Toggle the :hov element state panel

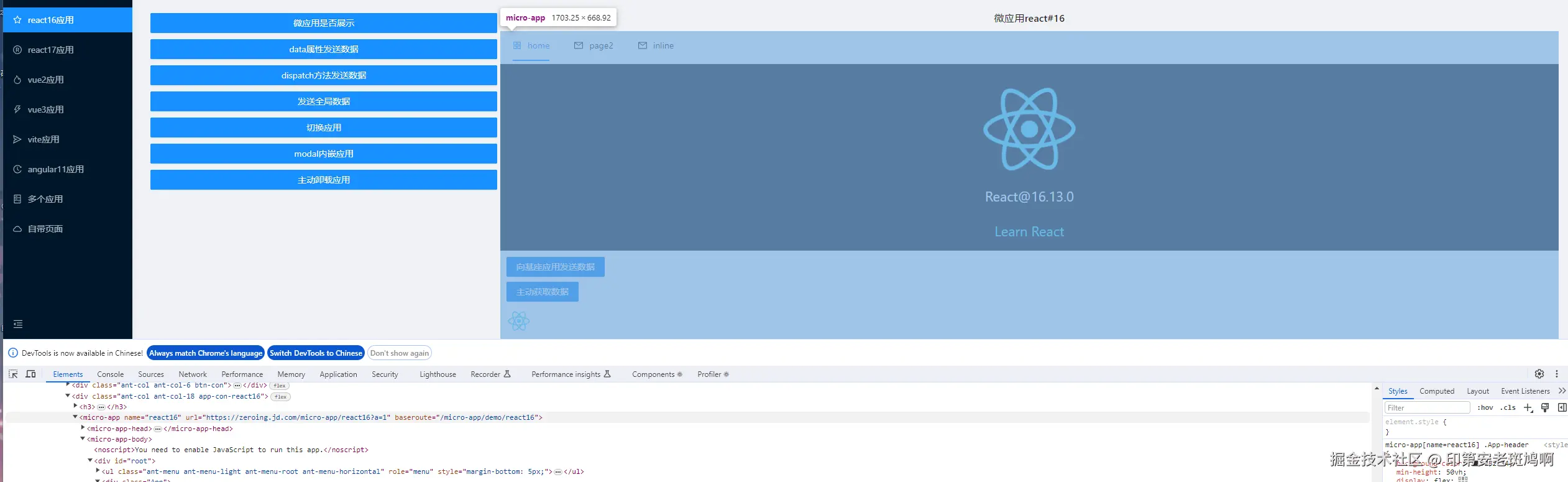1485,408
